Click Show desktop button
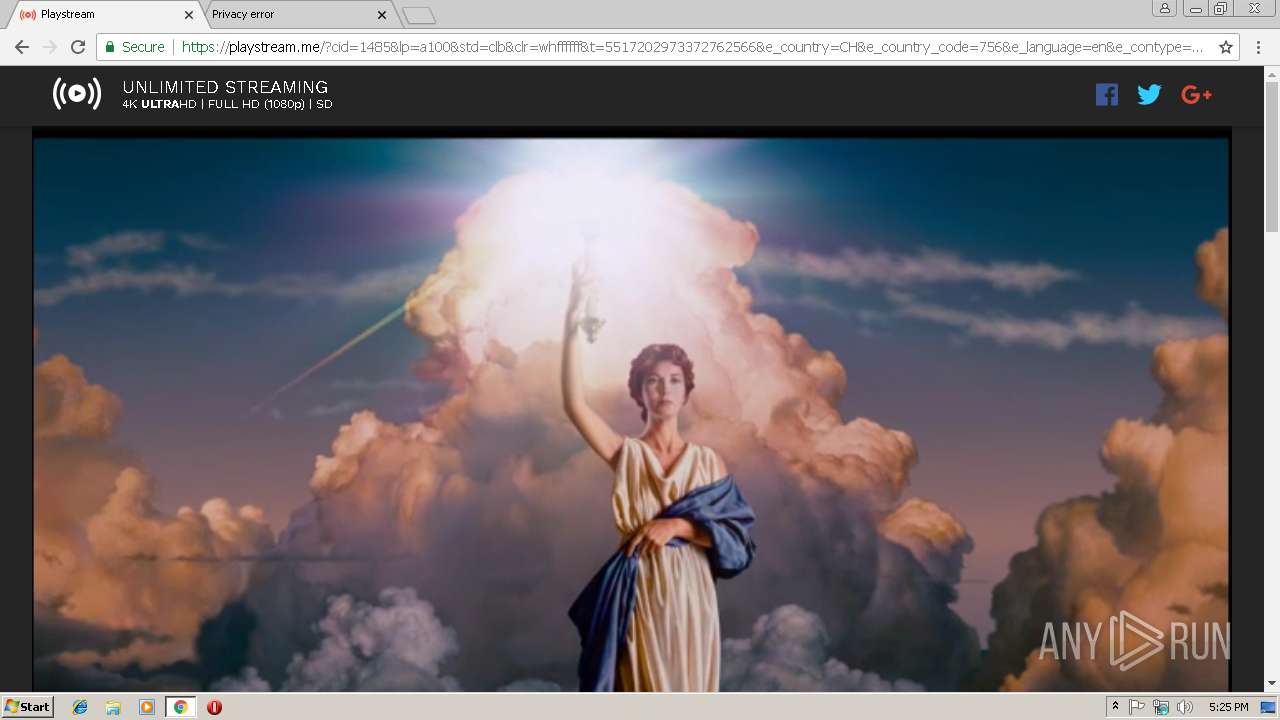This screenshot has height=720, width=1280. tap(1269, 707)
